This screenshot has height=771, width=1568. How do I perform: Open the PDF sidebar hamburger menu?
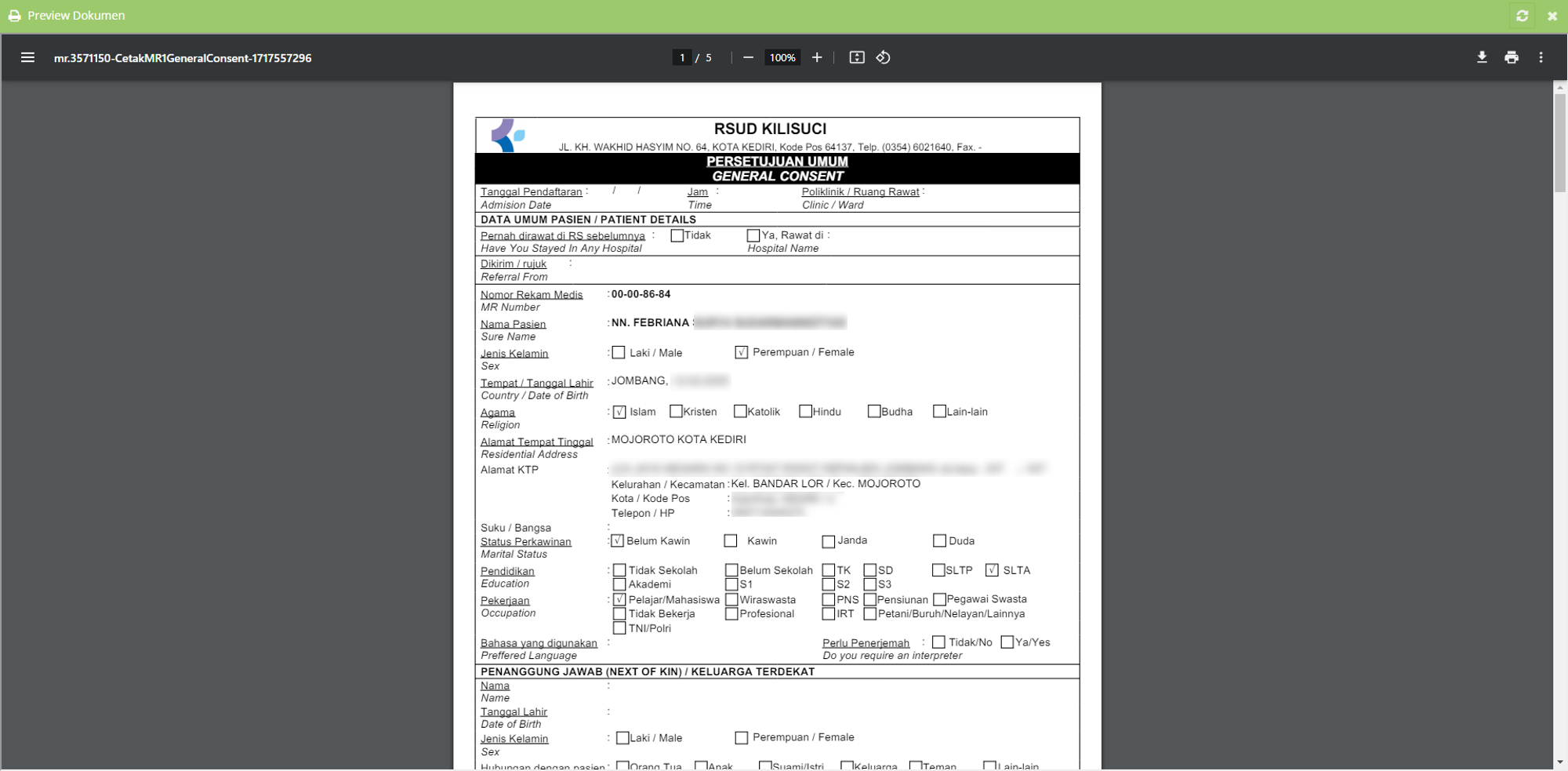(27, 57)
